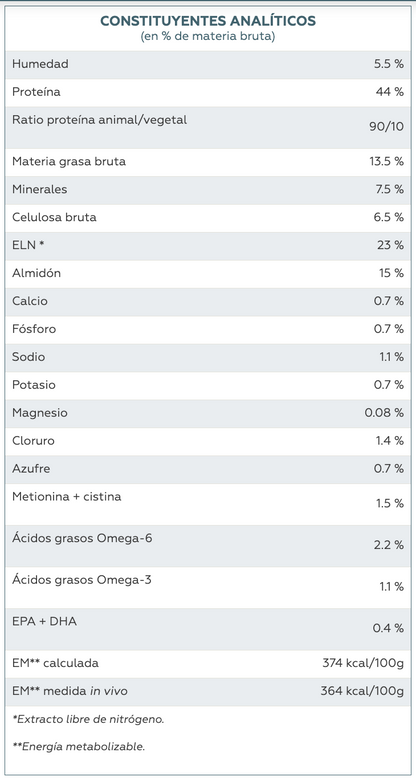Click the 90/10 ratio value
The image size is (416, 781).
(x=387, y=127)
